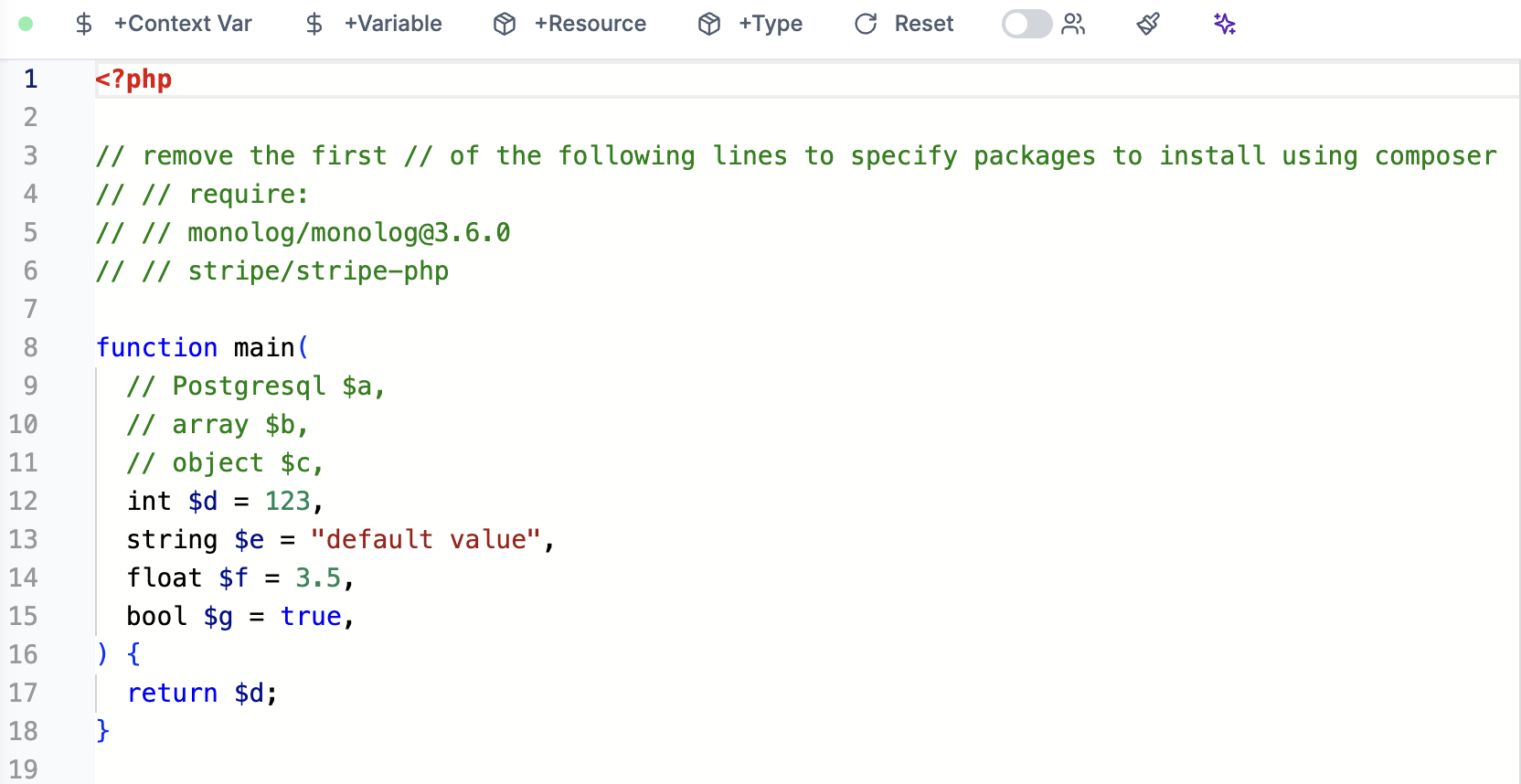Click the dollar icon beside +Context Var
Image resolution: width=1521 pixels, height=784 pixels.
(x=84, y=25)
